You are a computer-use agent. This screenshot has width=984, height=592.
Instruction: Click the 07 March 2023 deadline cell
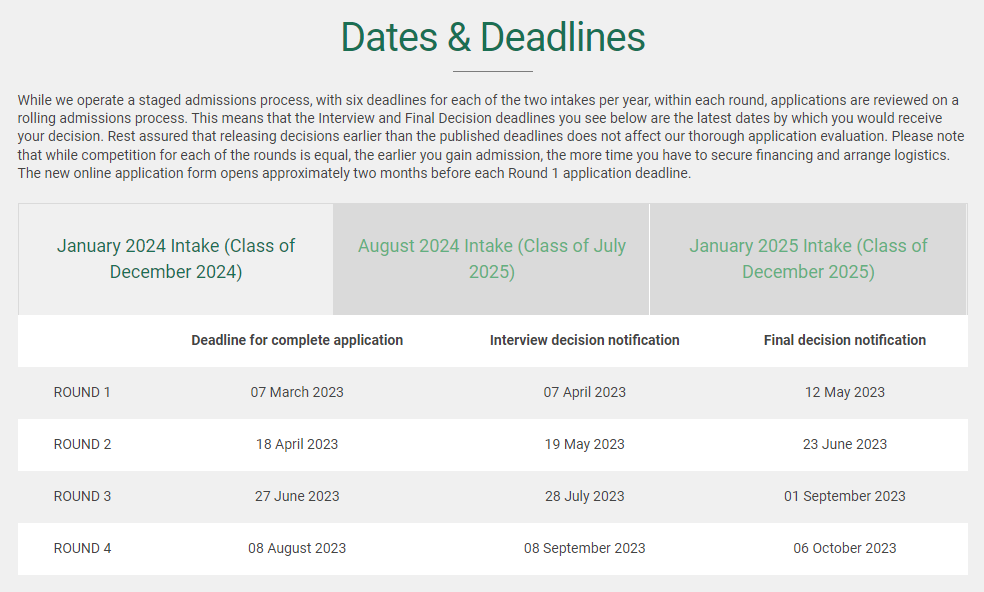297,392
